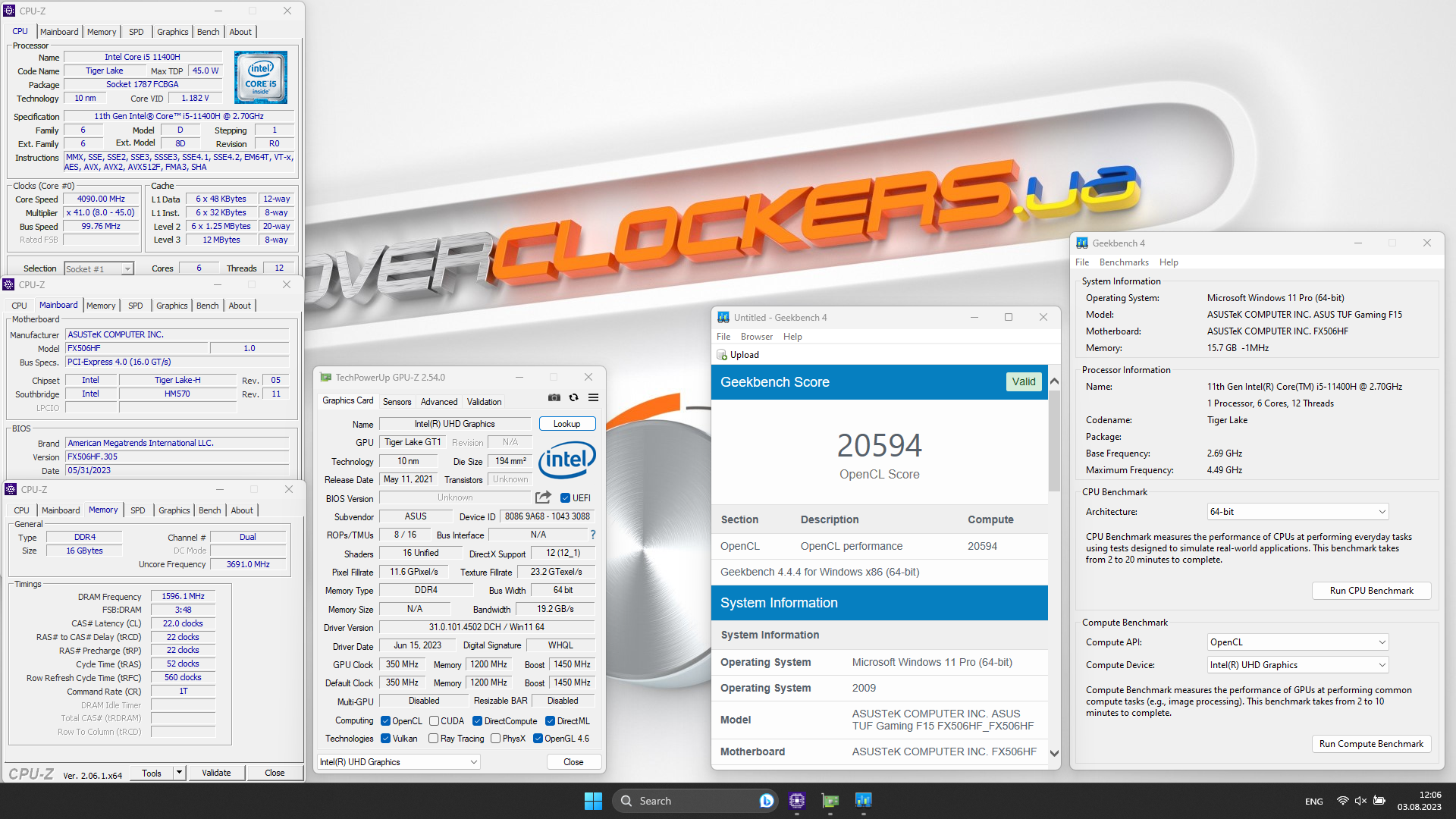The height and width of the screenshot is (819, 1456).
Task: Click Run Compute Benchmark button
Action: click(1371, 744)
